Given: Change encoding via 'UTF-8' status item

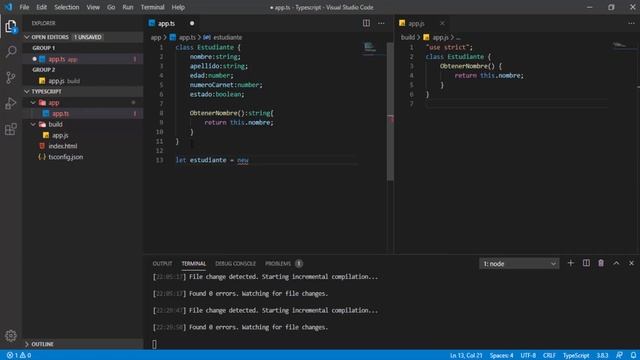Looking at the screenshot, I should tap(528, 356).
